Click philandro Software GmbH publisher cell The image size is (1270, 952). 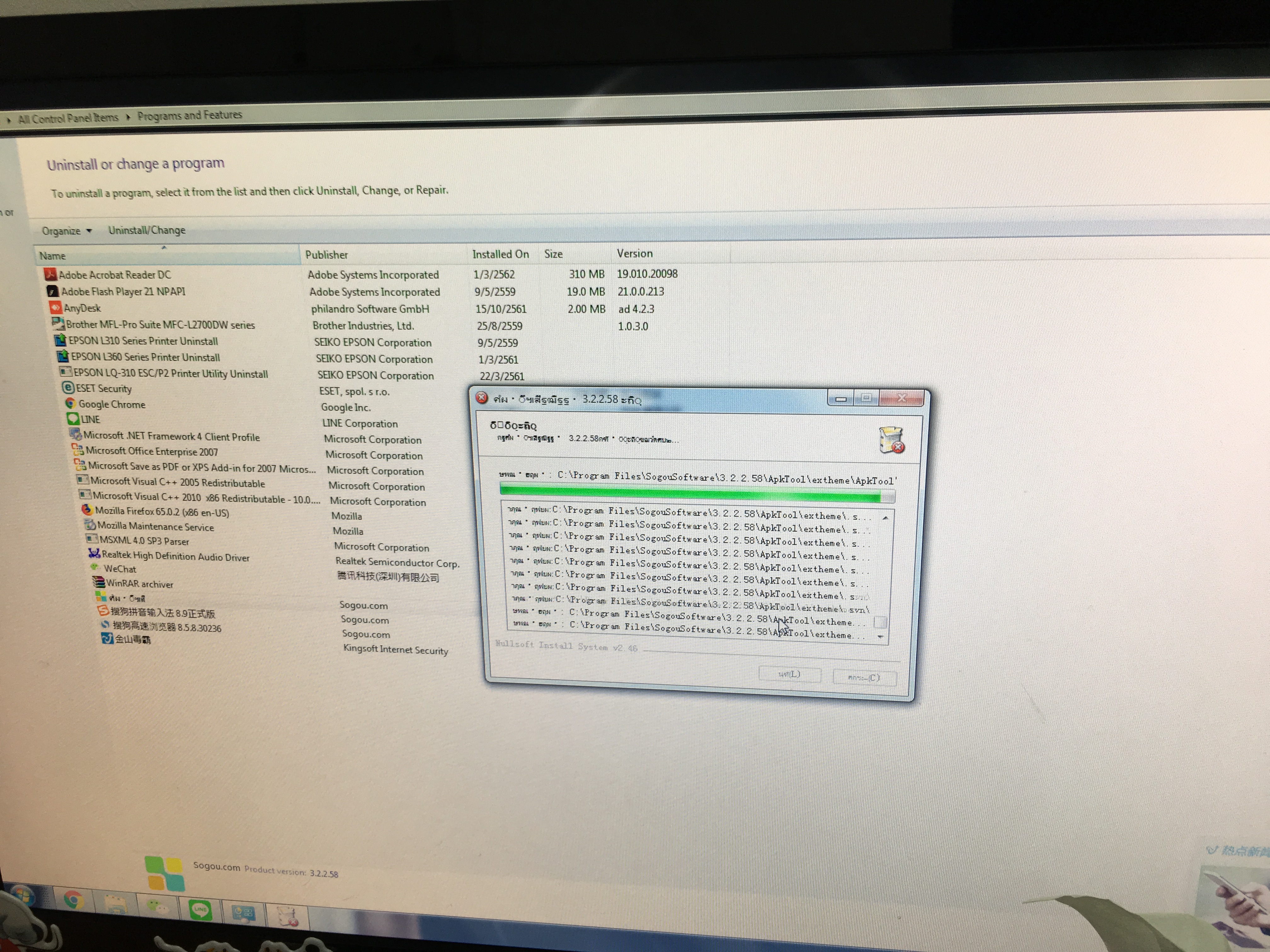click(x=370, y=309)
